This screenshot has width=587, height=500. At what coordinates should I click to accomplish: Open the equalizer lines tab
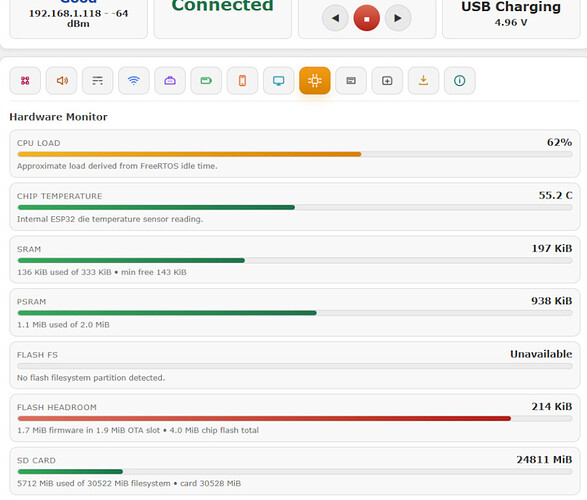tap(97, 80)
